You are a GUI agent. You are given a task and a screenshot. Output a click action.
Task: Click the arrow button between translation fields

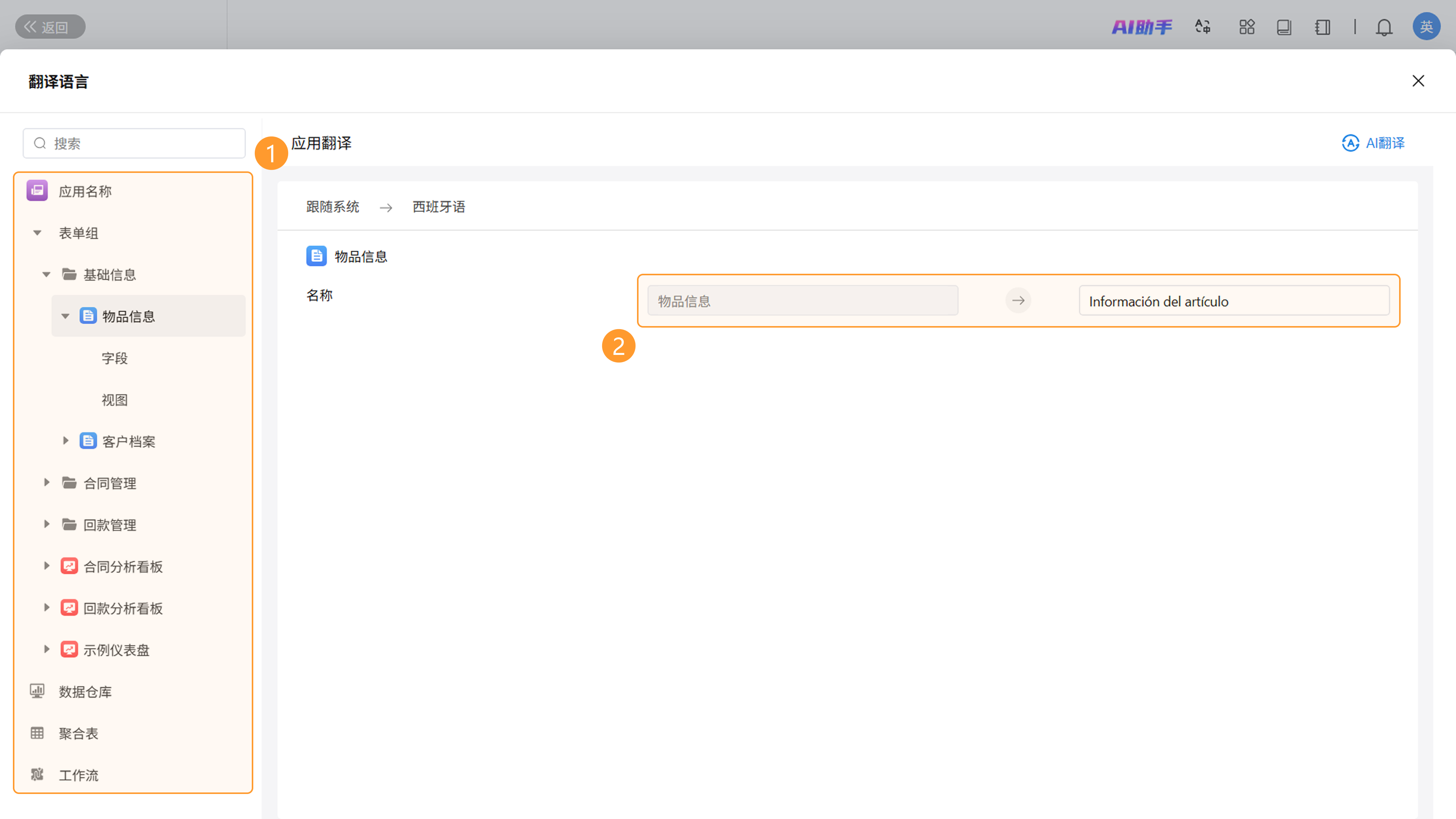click(1018, 301)
